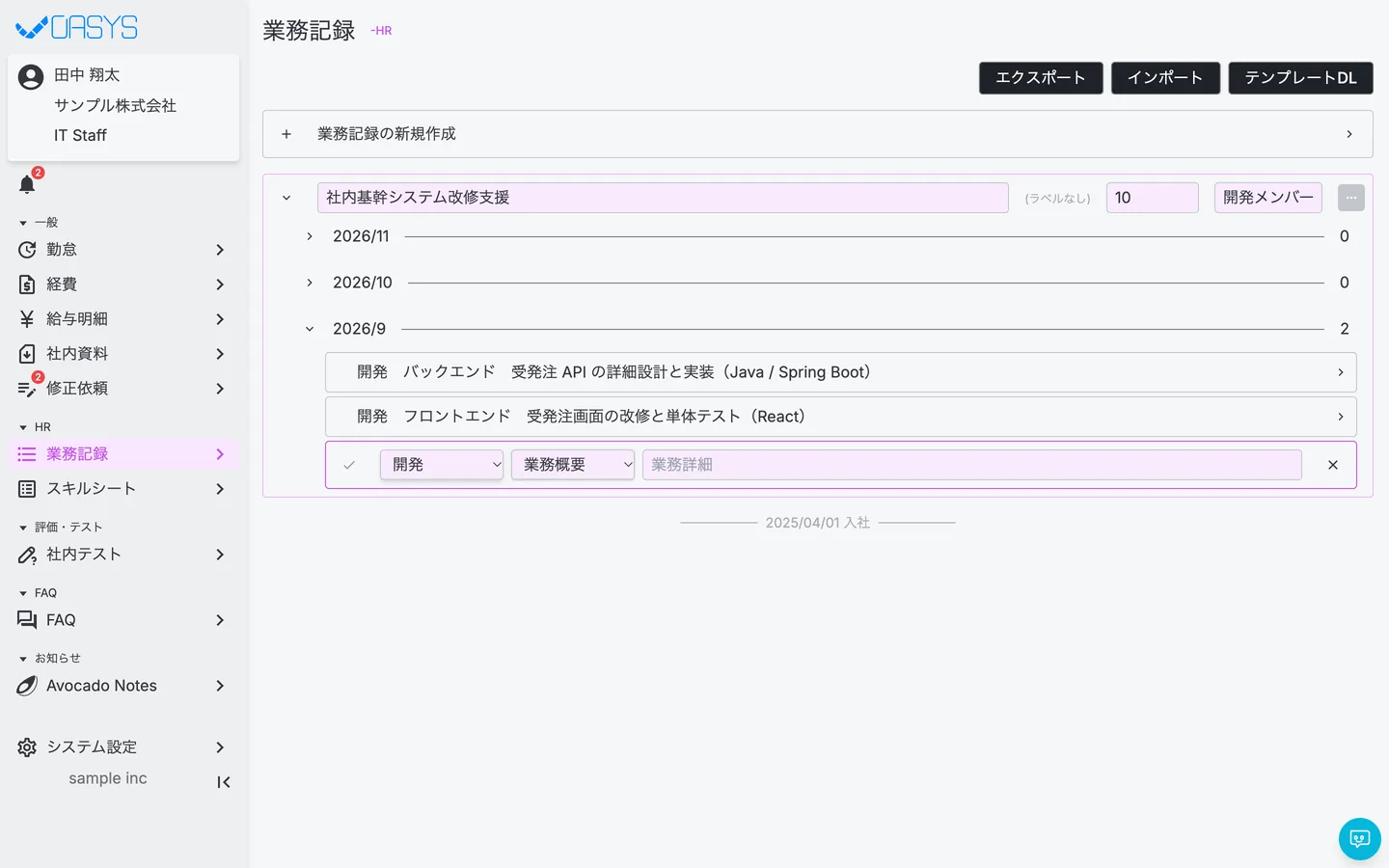This screenshot has width=1389, height=868.
Task: Click the 勤怠 clock icon
Action: [x=27, y=250]
